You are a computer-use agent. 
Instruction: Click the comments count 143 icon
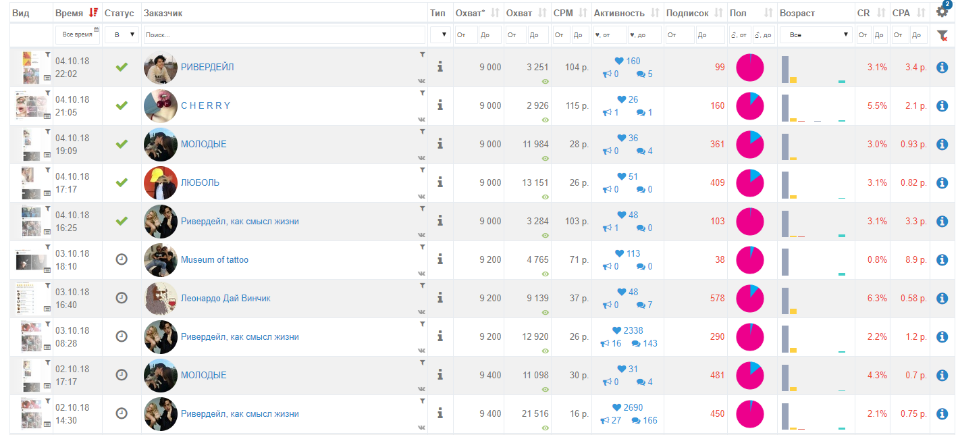coord(647,344)
